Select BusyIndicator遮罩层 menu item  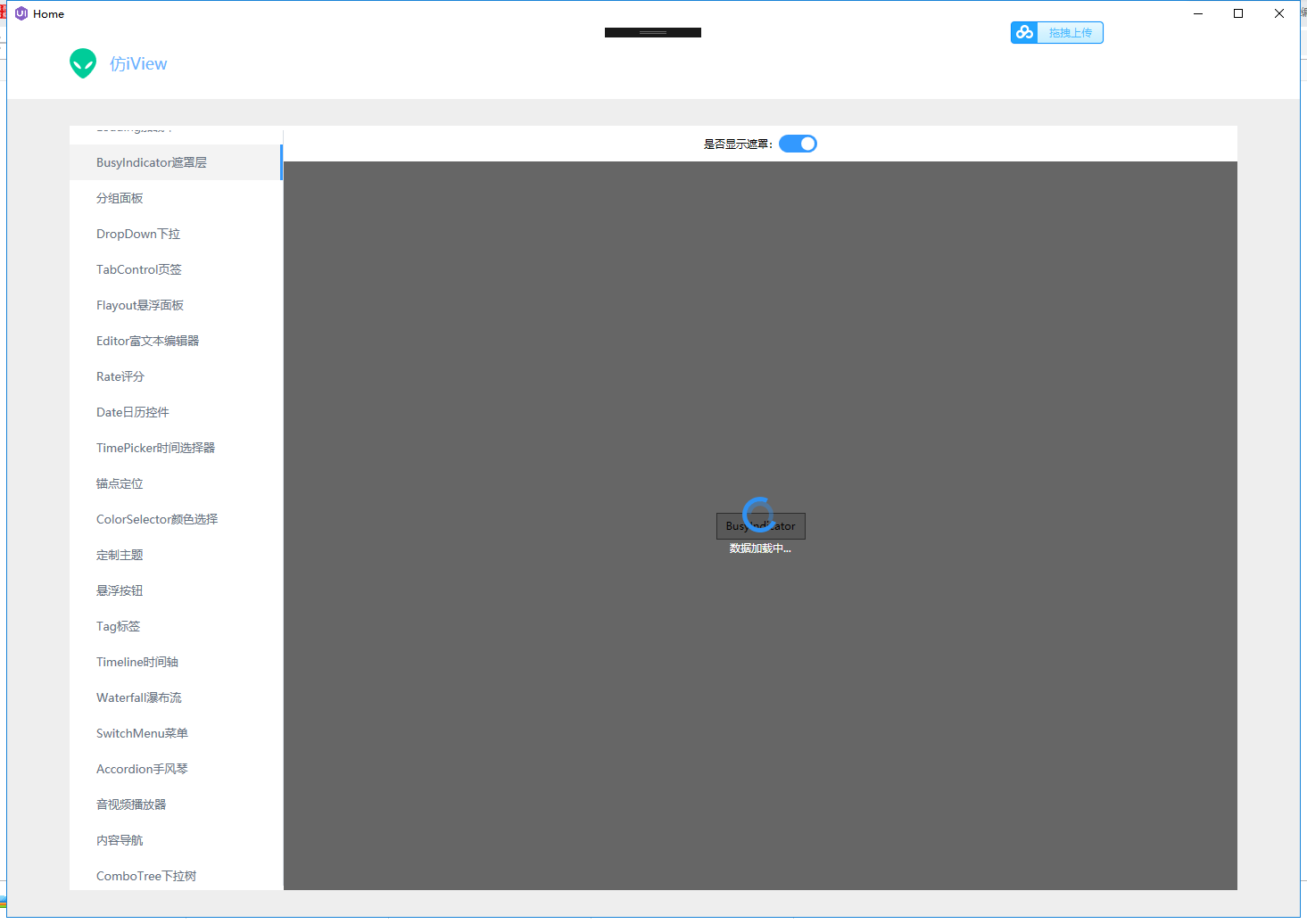tap(176, 162)
